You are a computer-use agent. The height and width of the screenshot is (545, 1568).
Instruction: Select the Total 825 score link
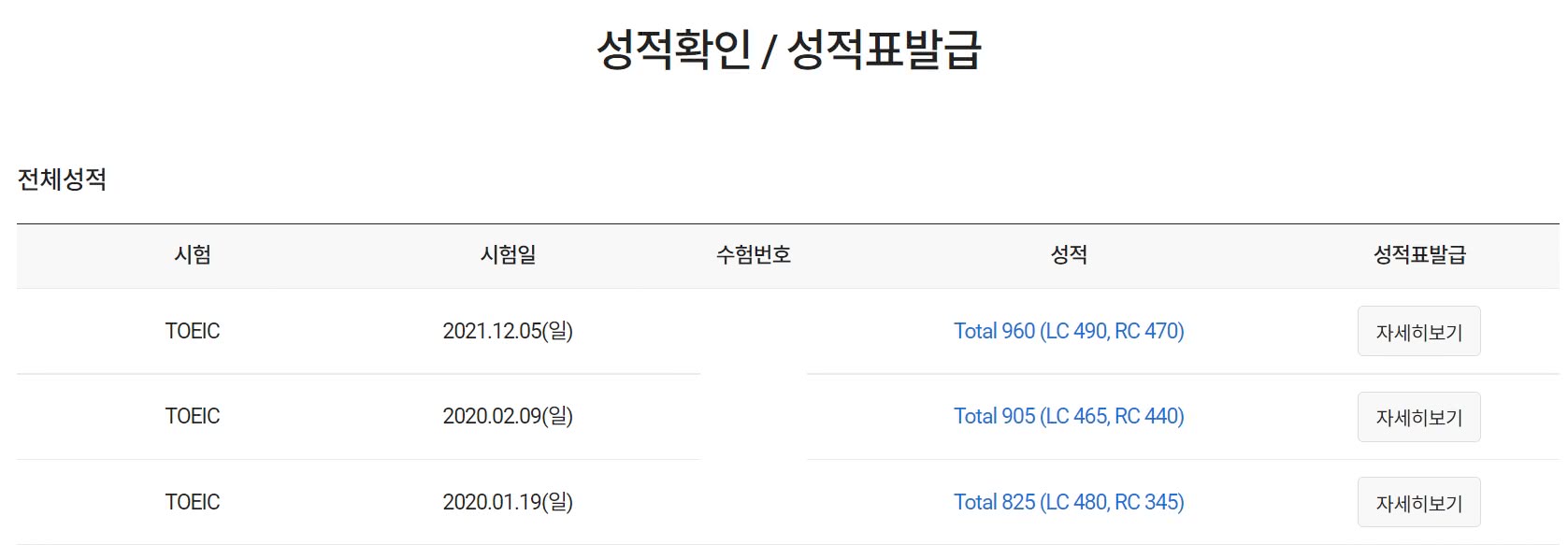coord(1069,502)
